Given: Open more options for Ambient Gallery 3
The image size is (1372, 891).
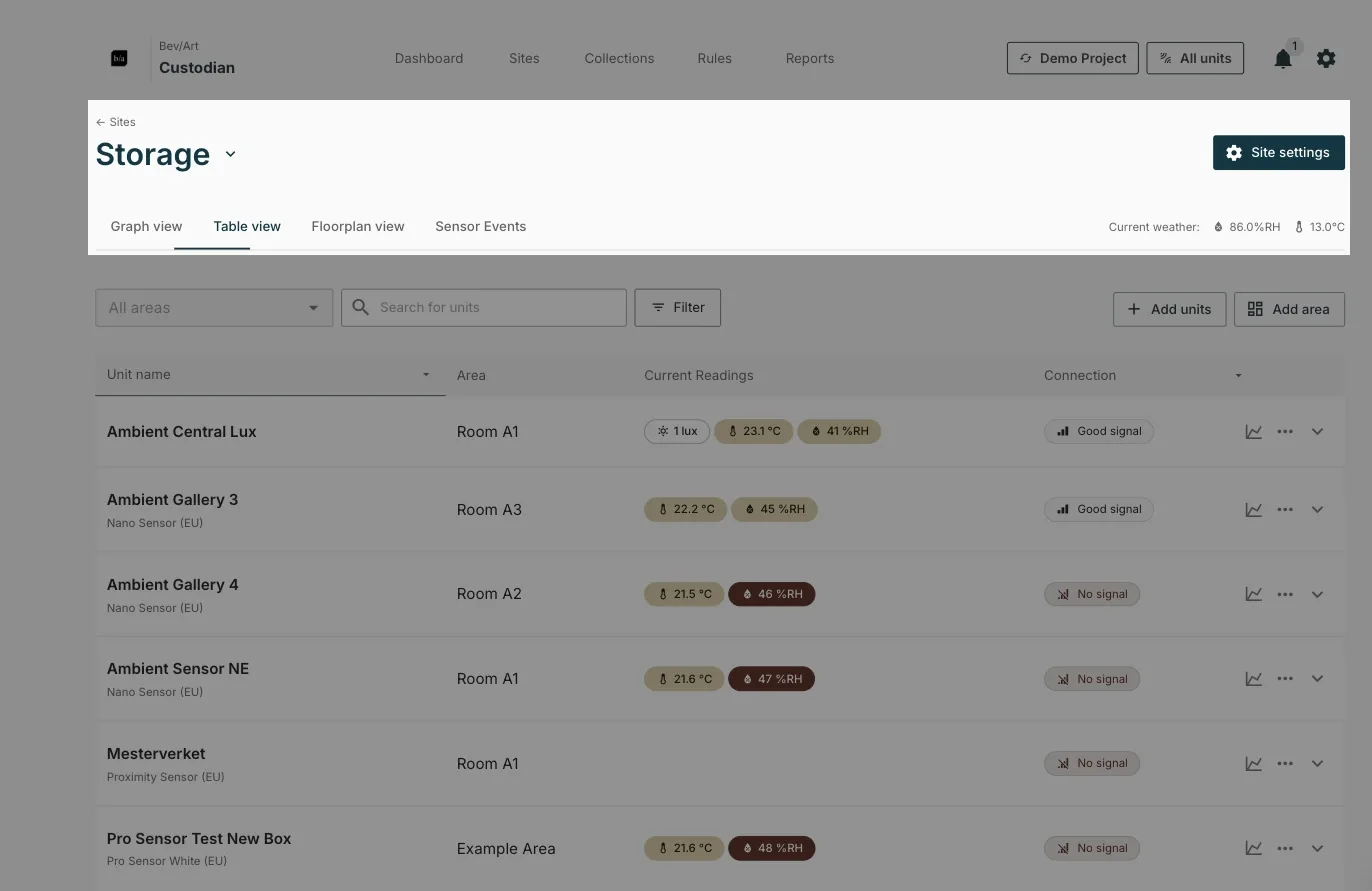Looking at the screenshot, I should [1285, 510].
